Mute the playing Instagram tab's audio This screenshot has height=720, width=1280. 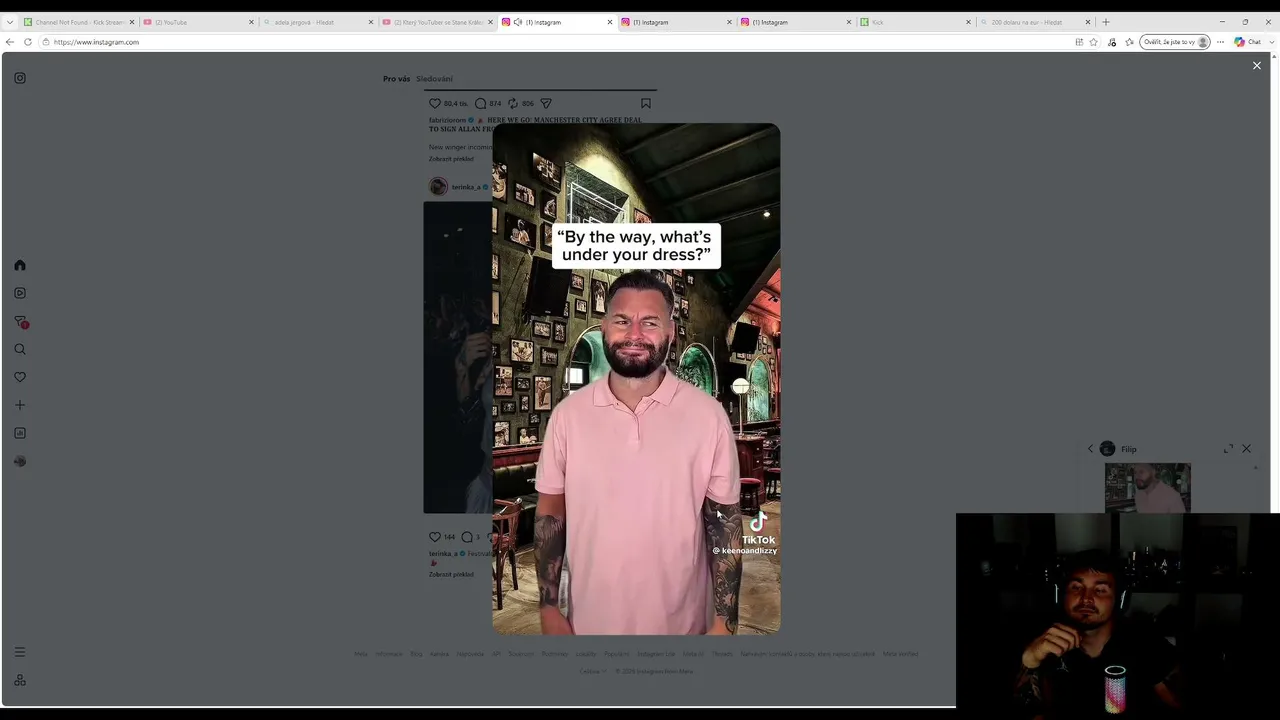pos(518,22)
